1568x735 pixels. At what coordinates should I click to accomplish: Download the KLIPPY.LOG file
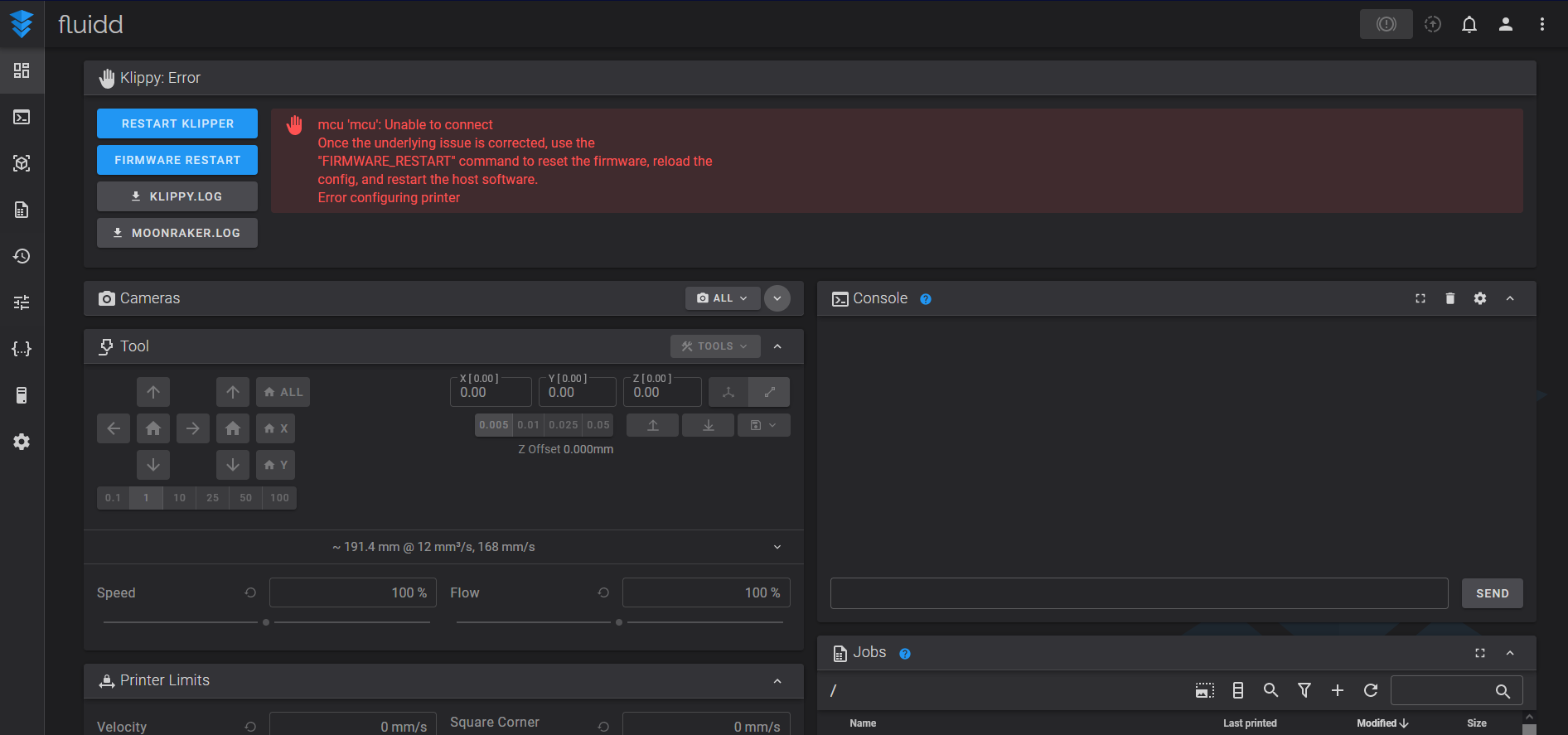pyautogui.click(x=177, y=196)
